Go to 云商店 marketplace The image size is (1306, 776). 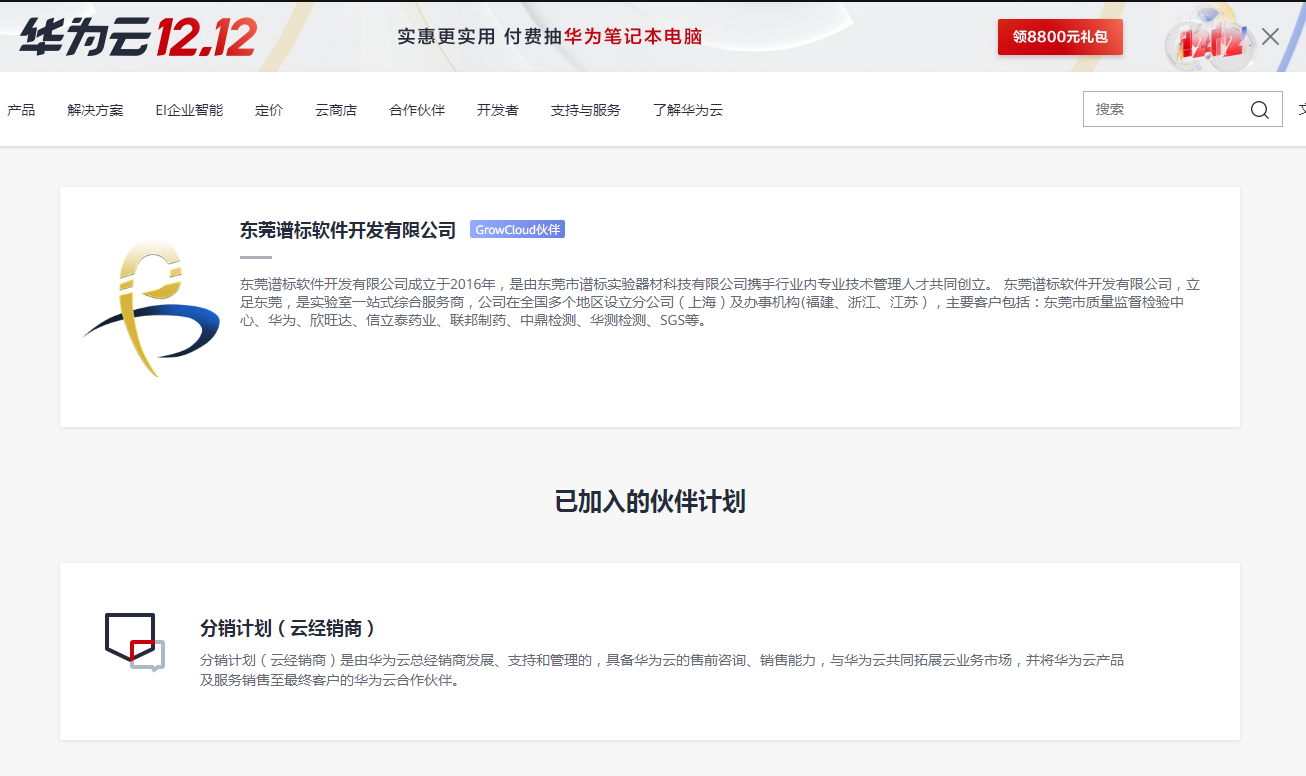click(x=336, y=110)
